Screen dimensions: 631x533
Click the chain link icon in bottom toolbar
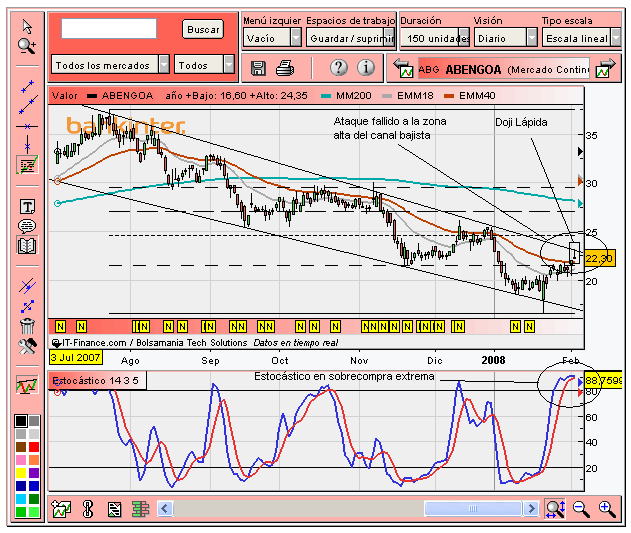(x=88, y=509)
